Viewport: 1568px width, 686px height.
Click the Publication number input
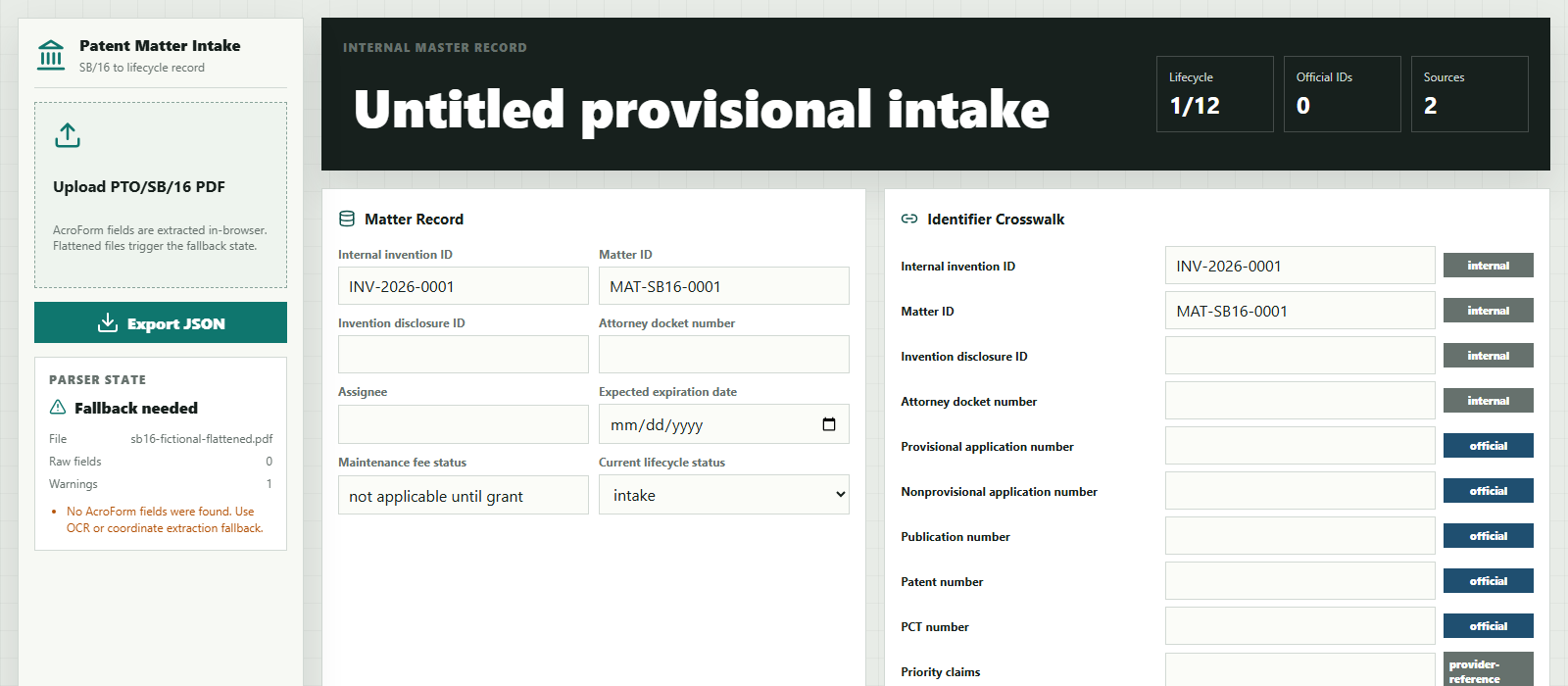pos(1300,536)
